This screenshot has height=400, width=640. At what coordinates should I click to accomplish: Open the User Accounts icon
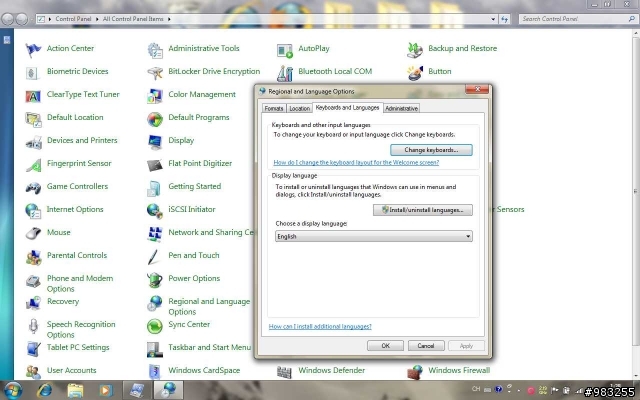(33, 372)
